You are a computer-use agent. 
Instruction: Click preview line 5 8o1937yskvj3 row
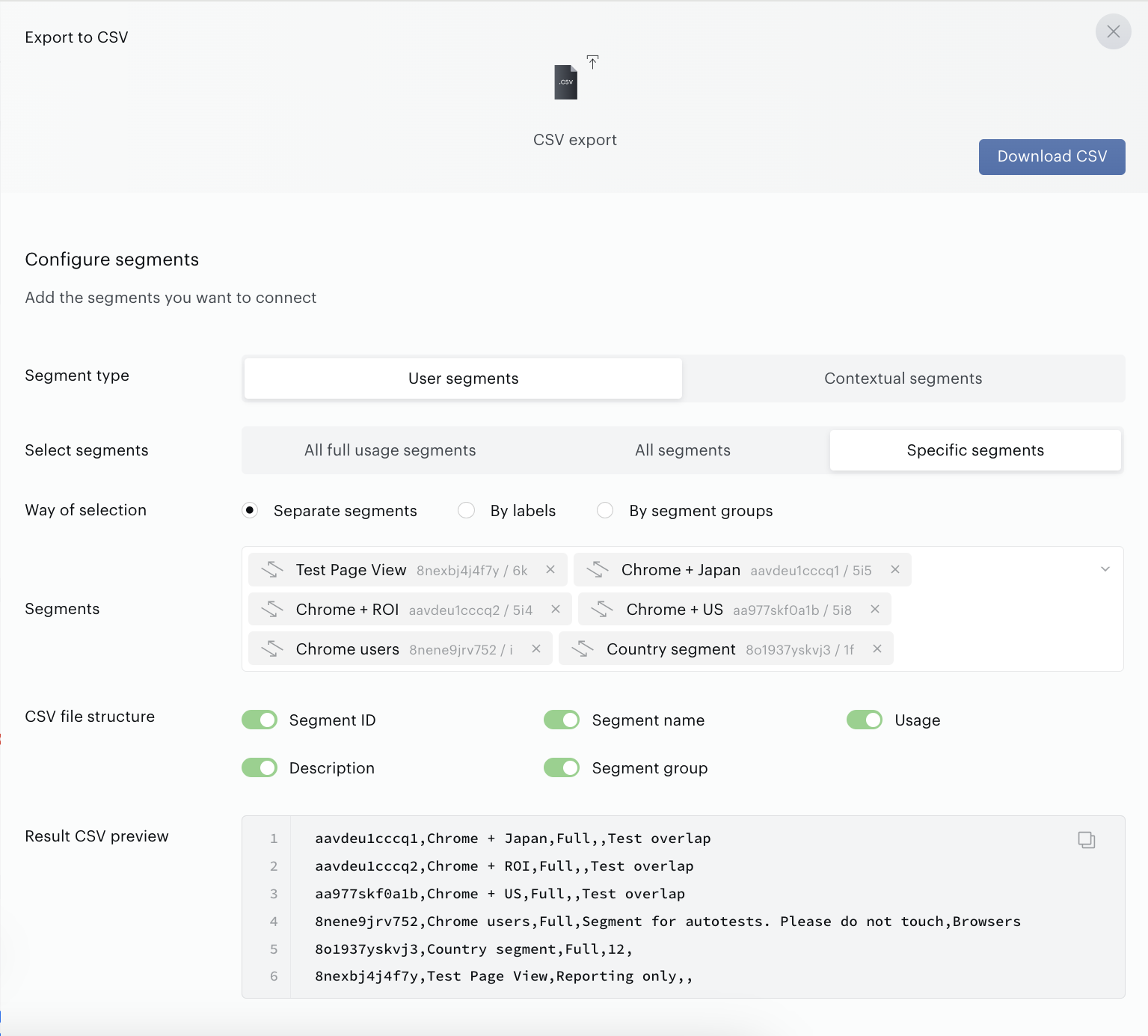pos(474,949)
